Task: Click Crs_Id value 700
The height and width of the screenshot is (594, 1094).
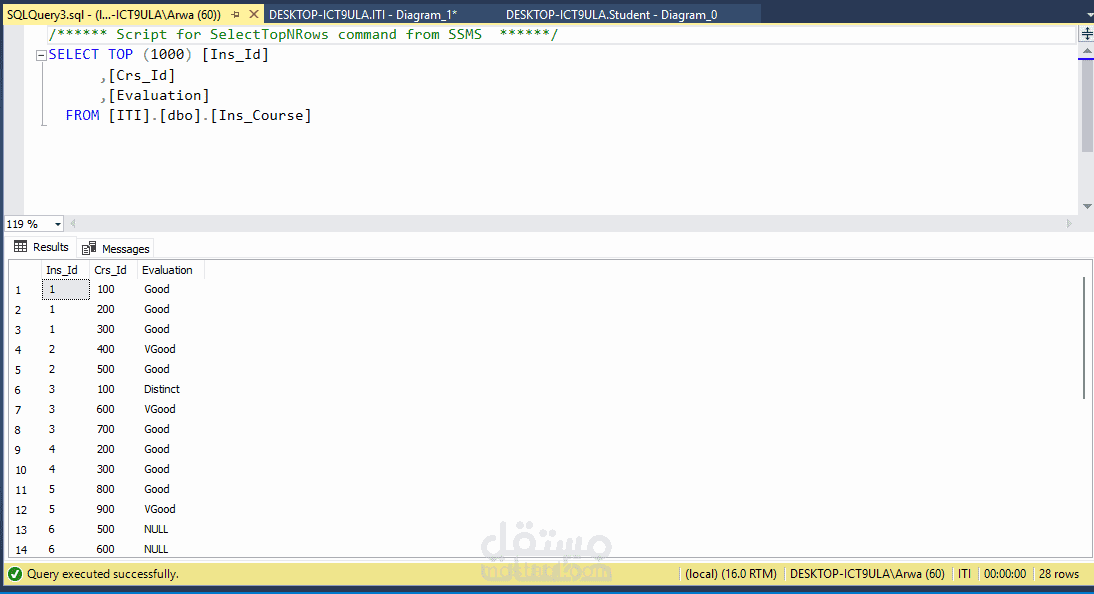Action: [105, 429]
